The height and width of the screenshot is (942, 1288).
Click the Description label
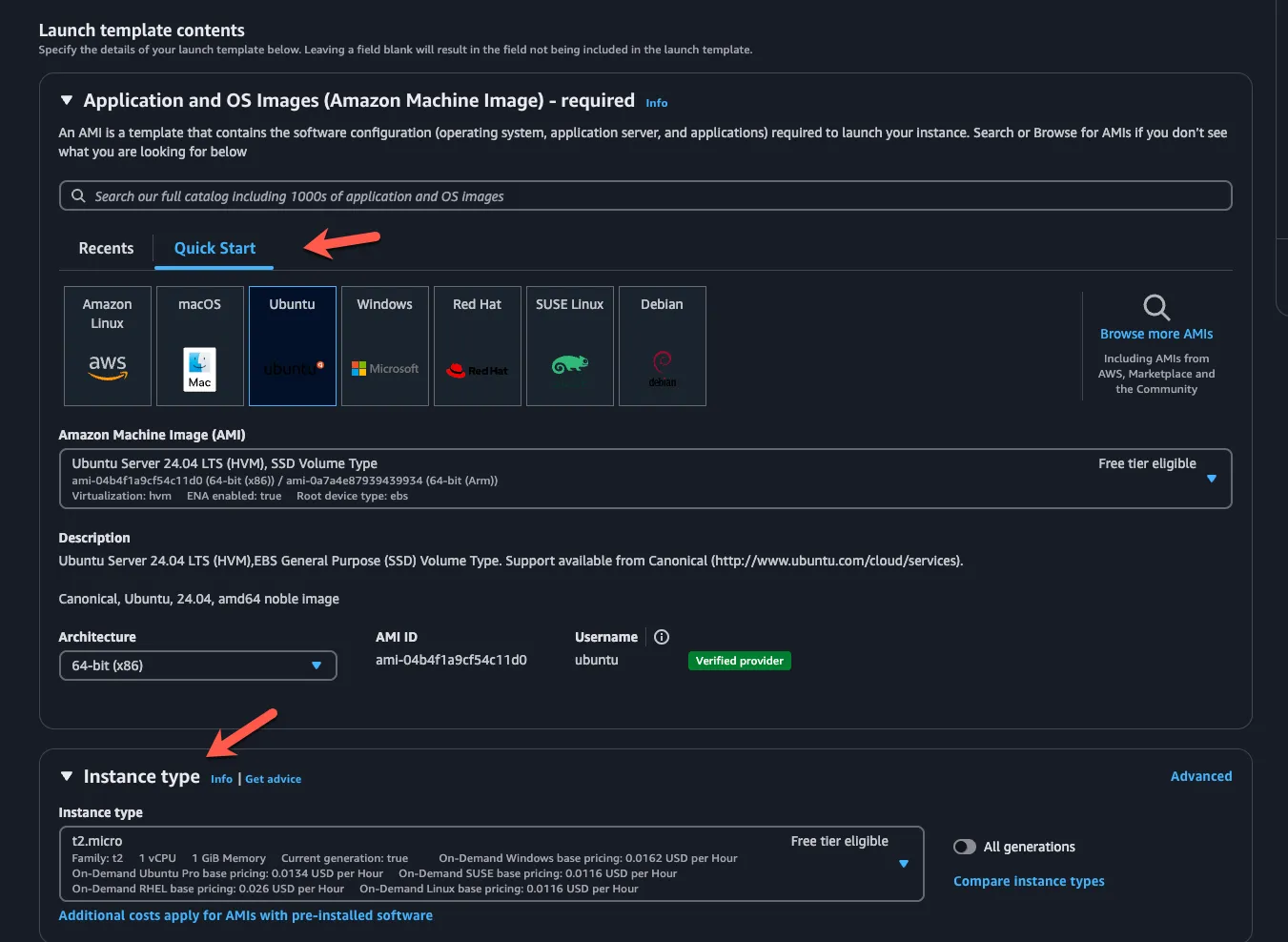click(x=94, y=538)
